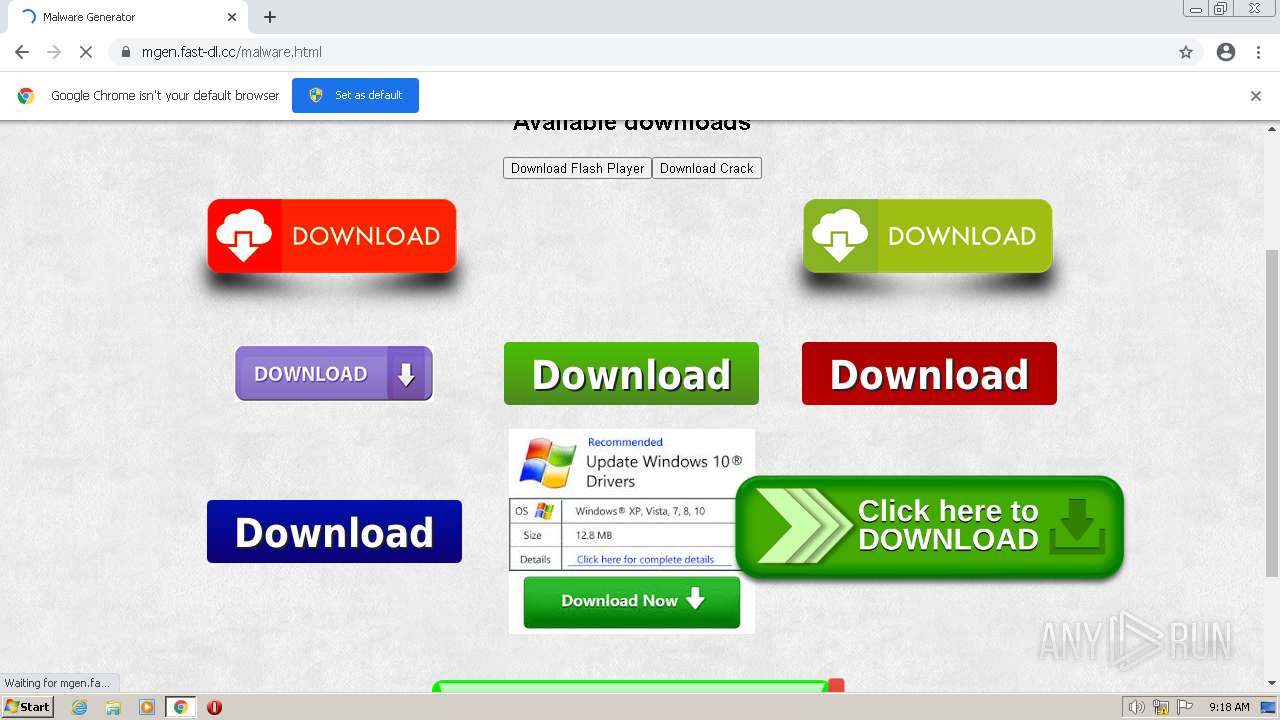This screenshot has height=720, width=1280.
Task: Click the Download Flash Player button
Action: (x=577, y=168)
